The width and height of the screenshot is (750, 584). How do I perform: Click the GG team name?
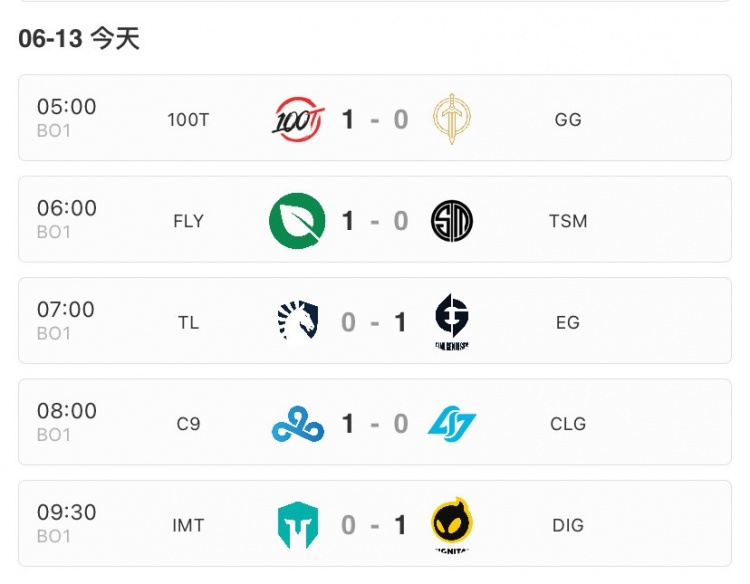(567, 120)
